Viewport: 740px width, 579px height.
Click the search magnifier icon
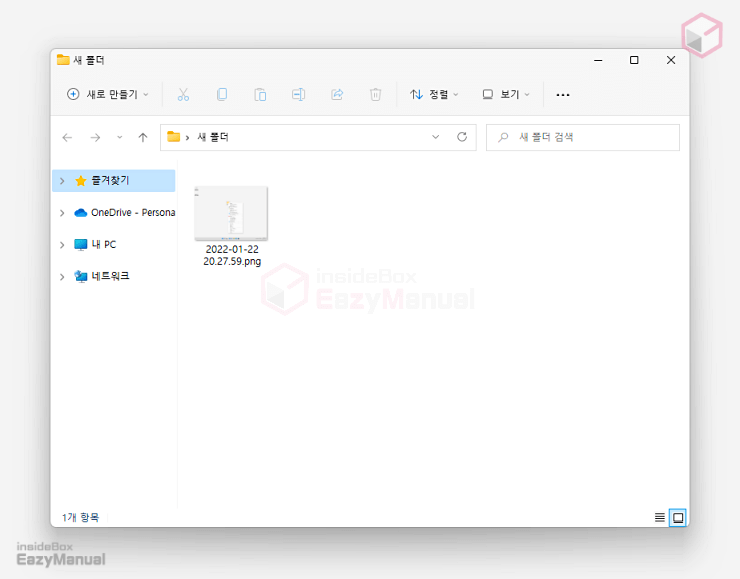(x=503, y=137)
